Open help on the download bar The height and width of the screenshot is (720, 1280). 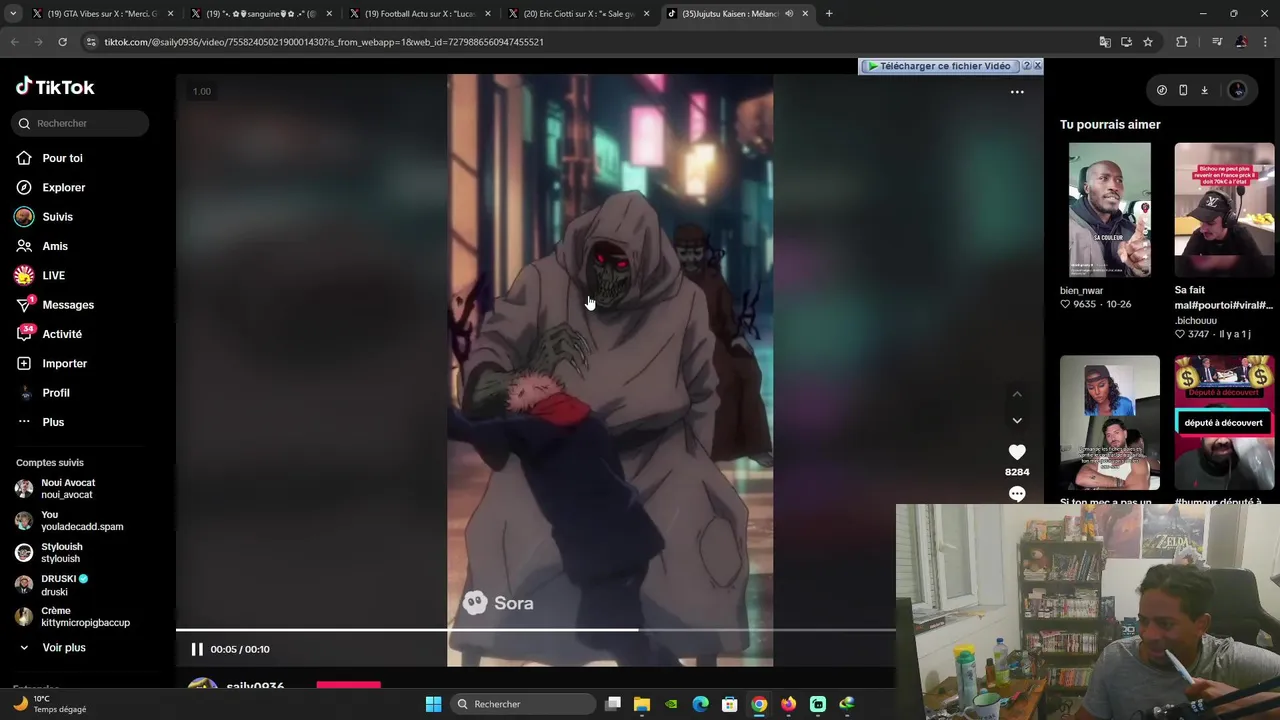pyautogui.click(x=1026, y=66)
